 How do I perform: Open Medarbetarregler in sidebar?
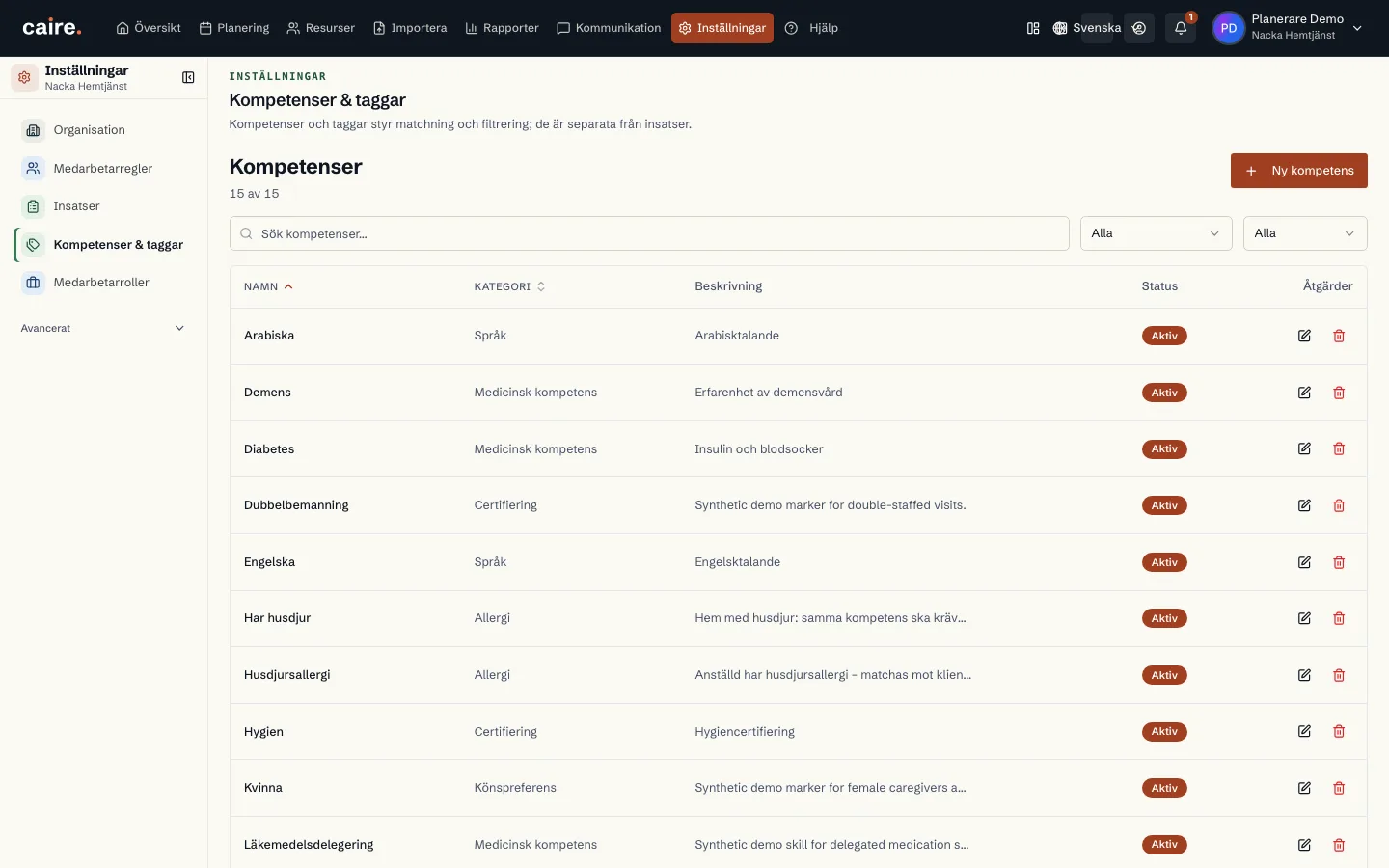pos(103,169)
